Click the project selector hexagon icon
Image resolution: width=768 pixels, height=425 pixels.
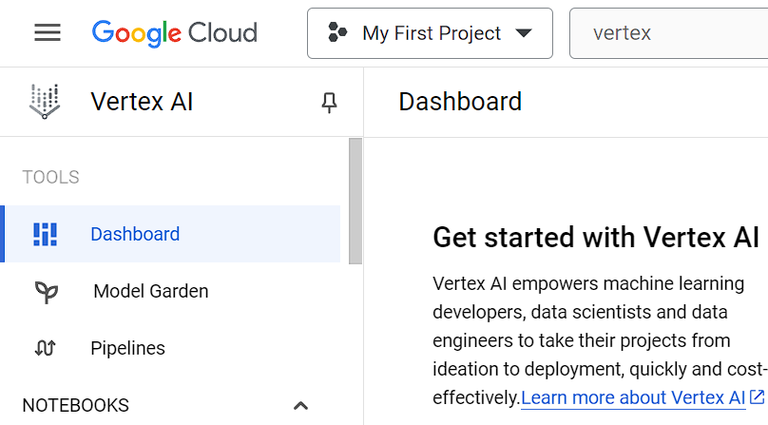[x=338, y=34]
